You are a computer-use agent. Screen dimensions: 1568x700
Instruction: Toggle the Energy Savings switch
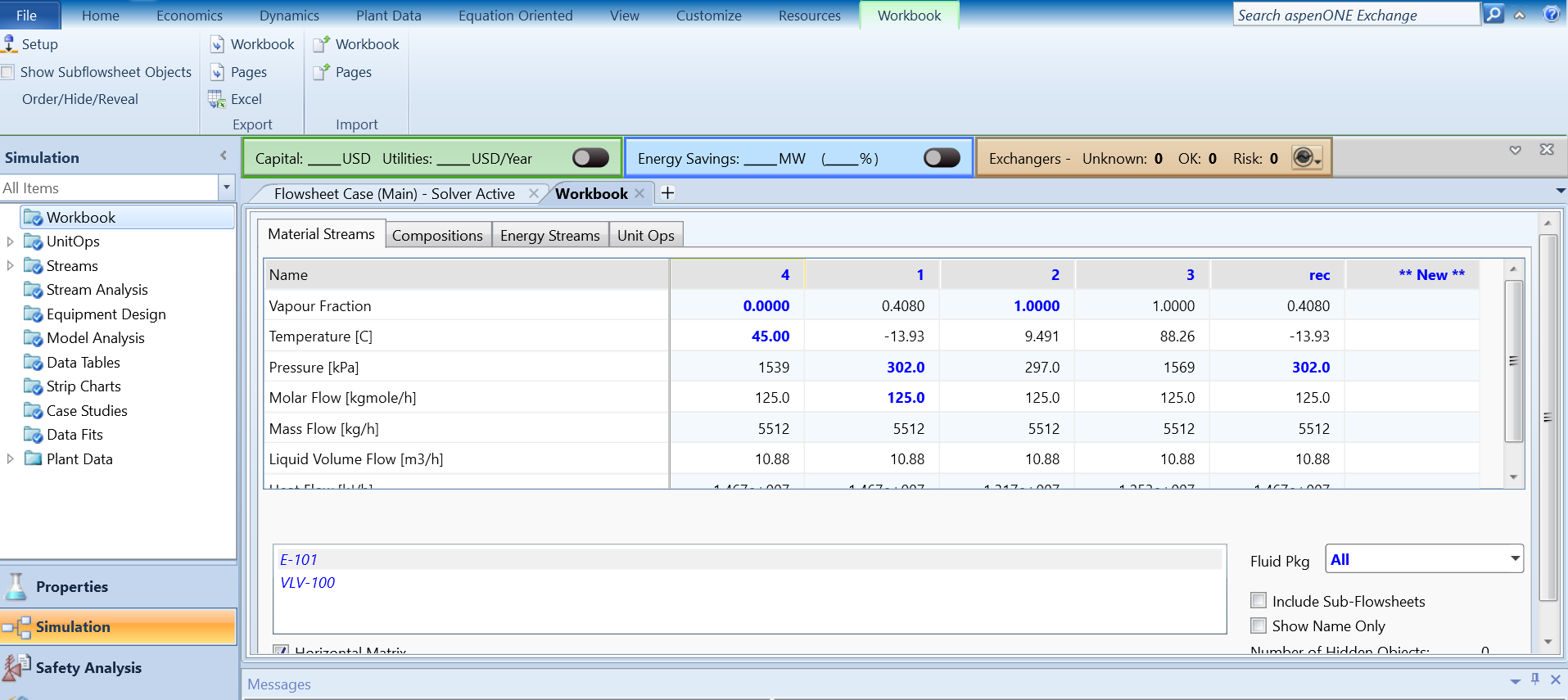click(x=942, y=157)
